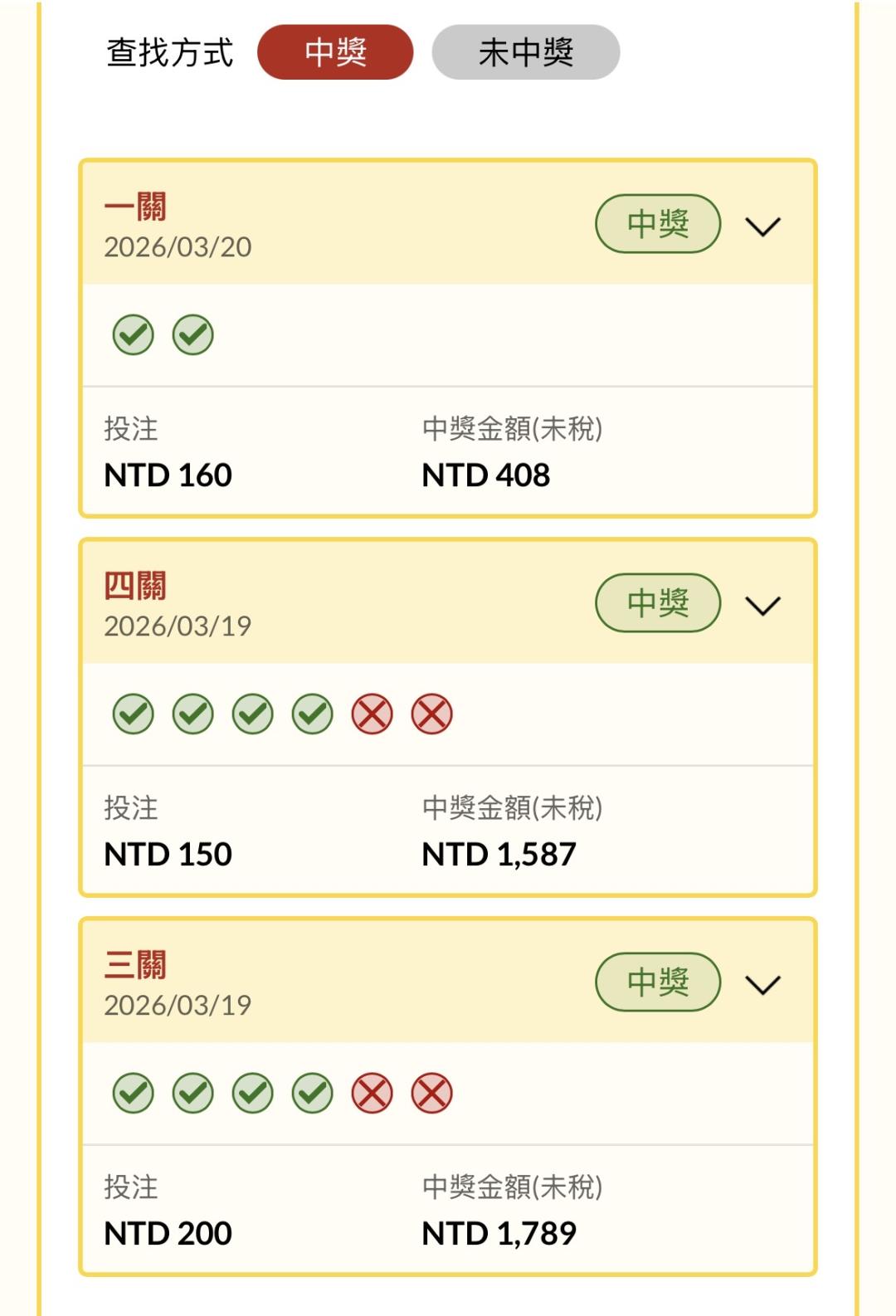Click first red cross in 三關 card
Image resolution: width=896 pixels, height=1316 pixels.
pyautogui.click(x=373, y=1094)
